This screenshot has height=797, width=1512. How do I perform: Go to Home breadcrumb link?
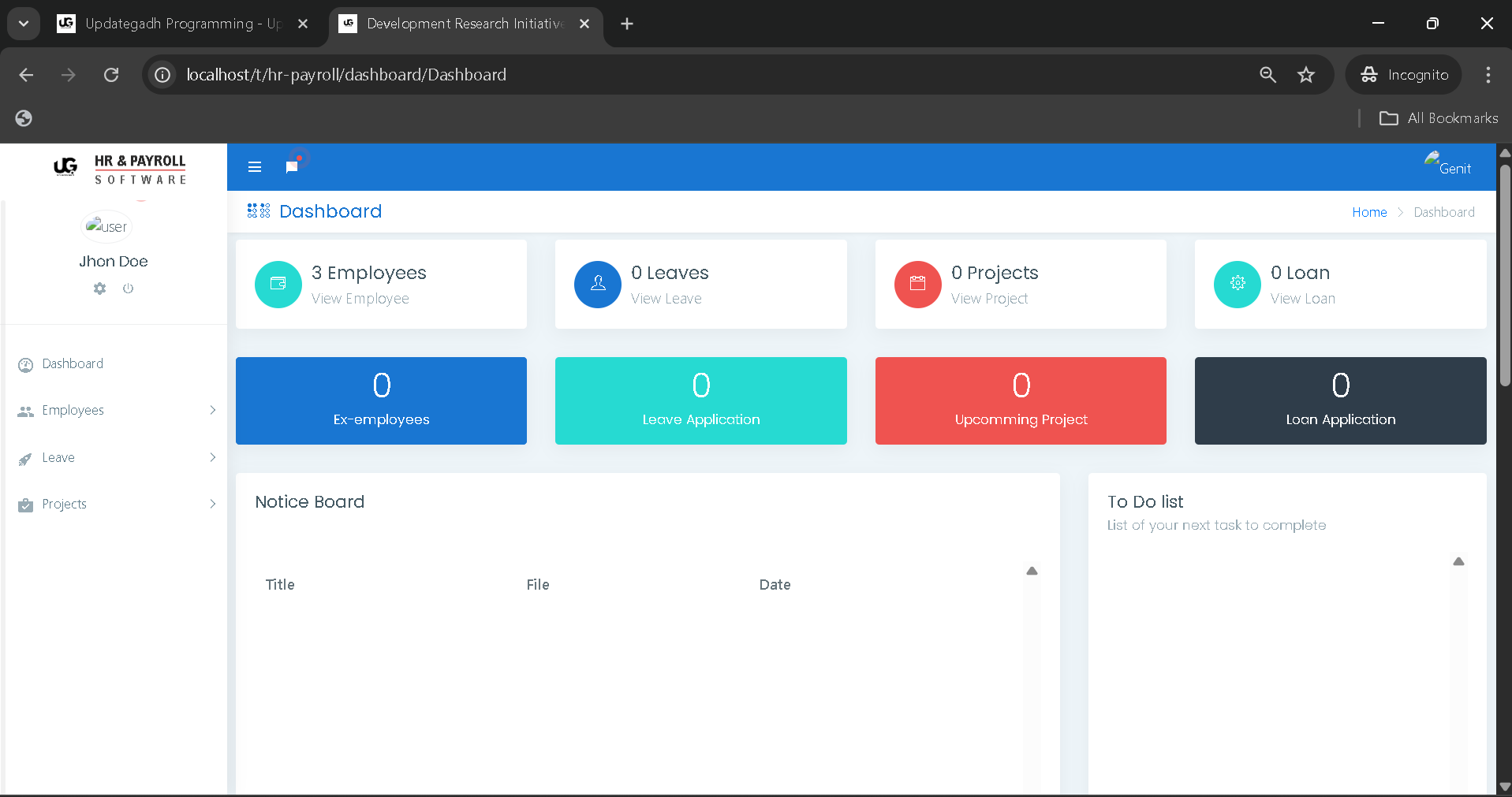pos(1368,213)
